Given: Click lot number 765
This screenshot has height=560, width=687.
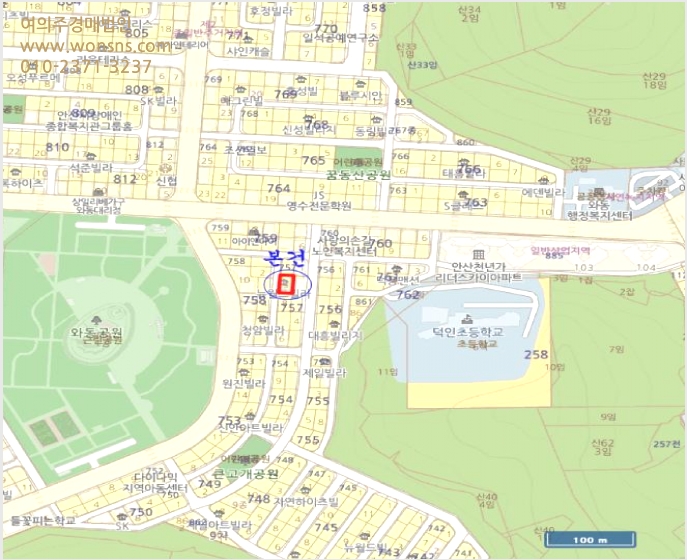Looking at the screenshot, I should click(314, 160).
